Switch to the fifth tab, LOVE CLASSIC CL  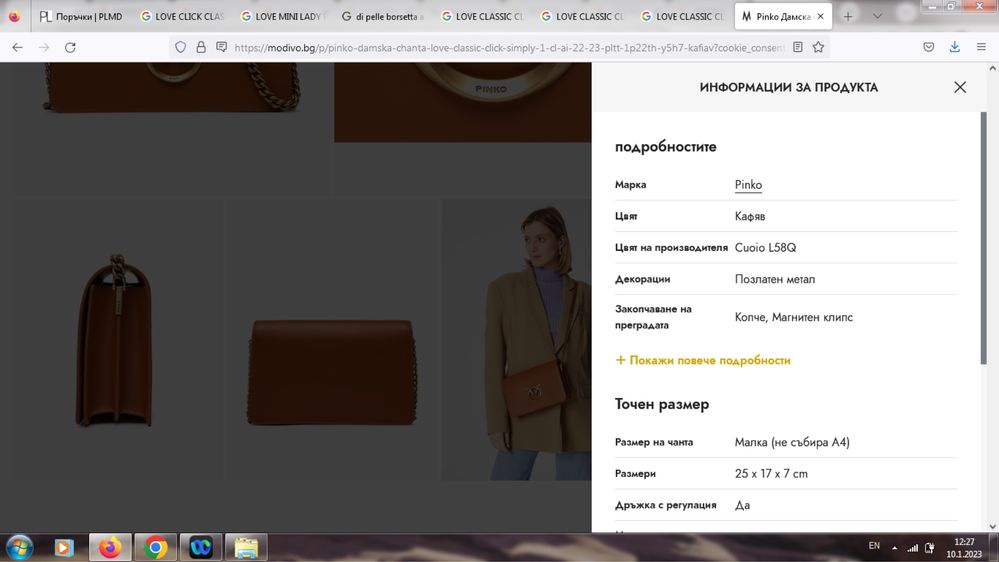pos(484,17)
